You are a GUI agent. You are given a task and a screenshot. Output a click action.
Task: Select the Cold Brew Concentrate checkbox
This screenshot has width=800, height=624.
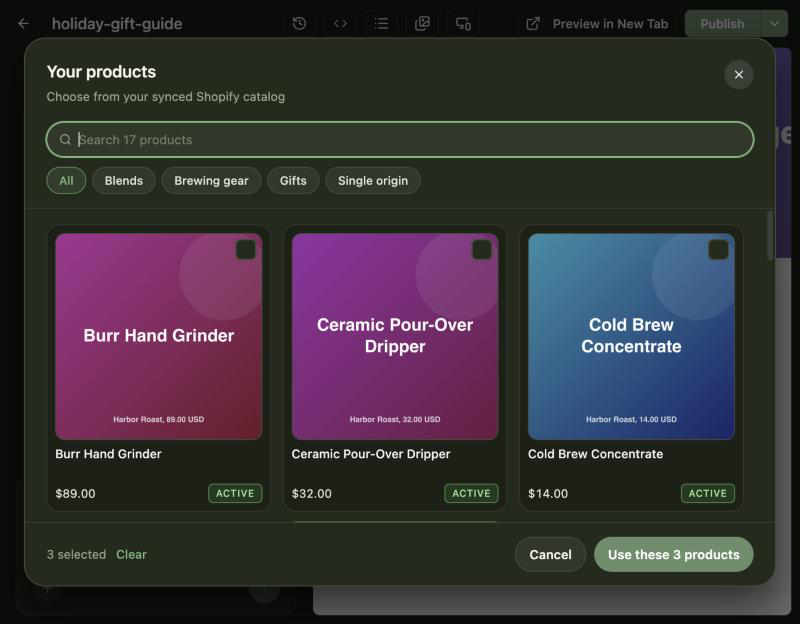[x=718, y=250]
